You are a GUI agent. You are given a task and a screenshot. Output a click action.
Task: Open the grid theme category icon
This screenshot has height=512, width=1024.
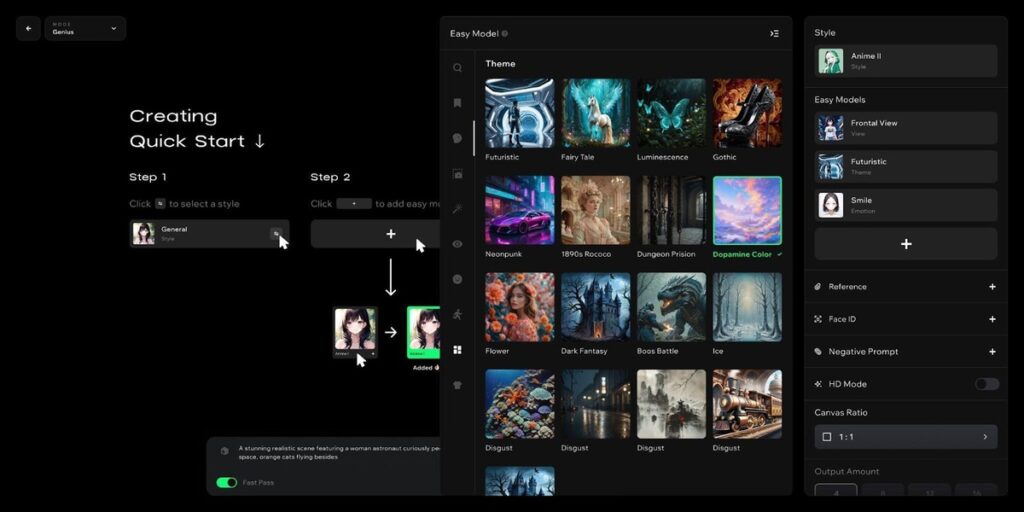(457, 350)
